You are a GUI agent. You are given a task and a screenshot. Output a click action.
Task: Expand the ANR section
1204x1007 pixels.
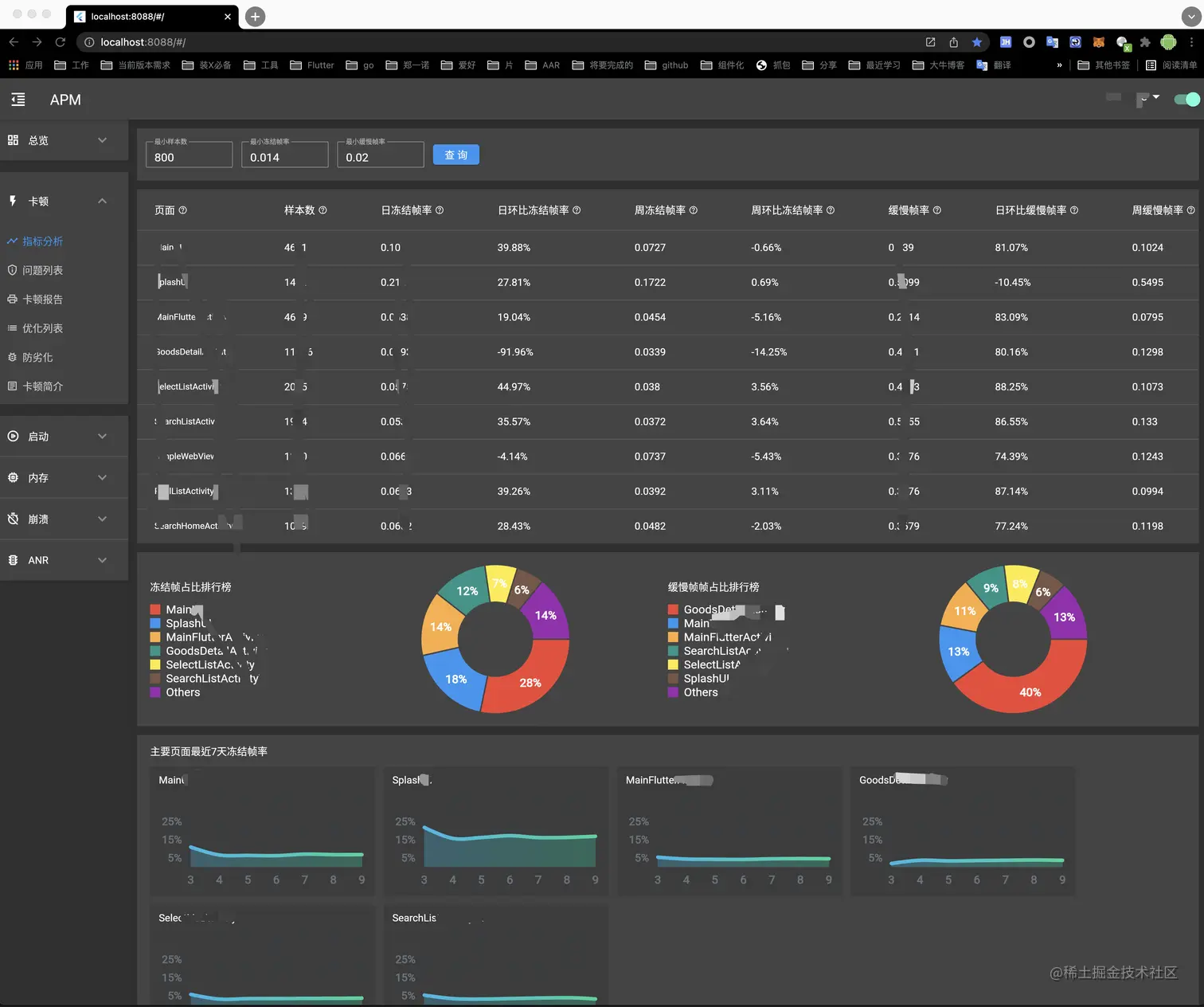click(x=102, y=560)
